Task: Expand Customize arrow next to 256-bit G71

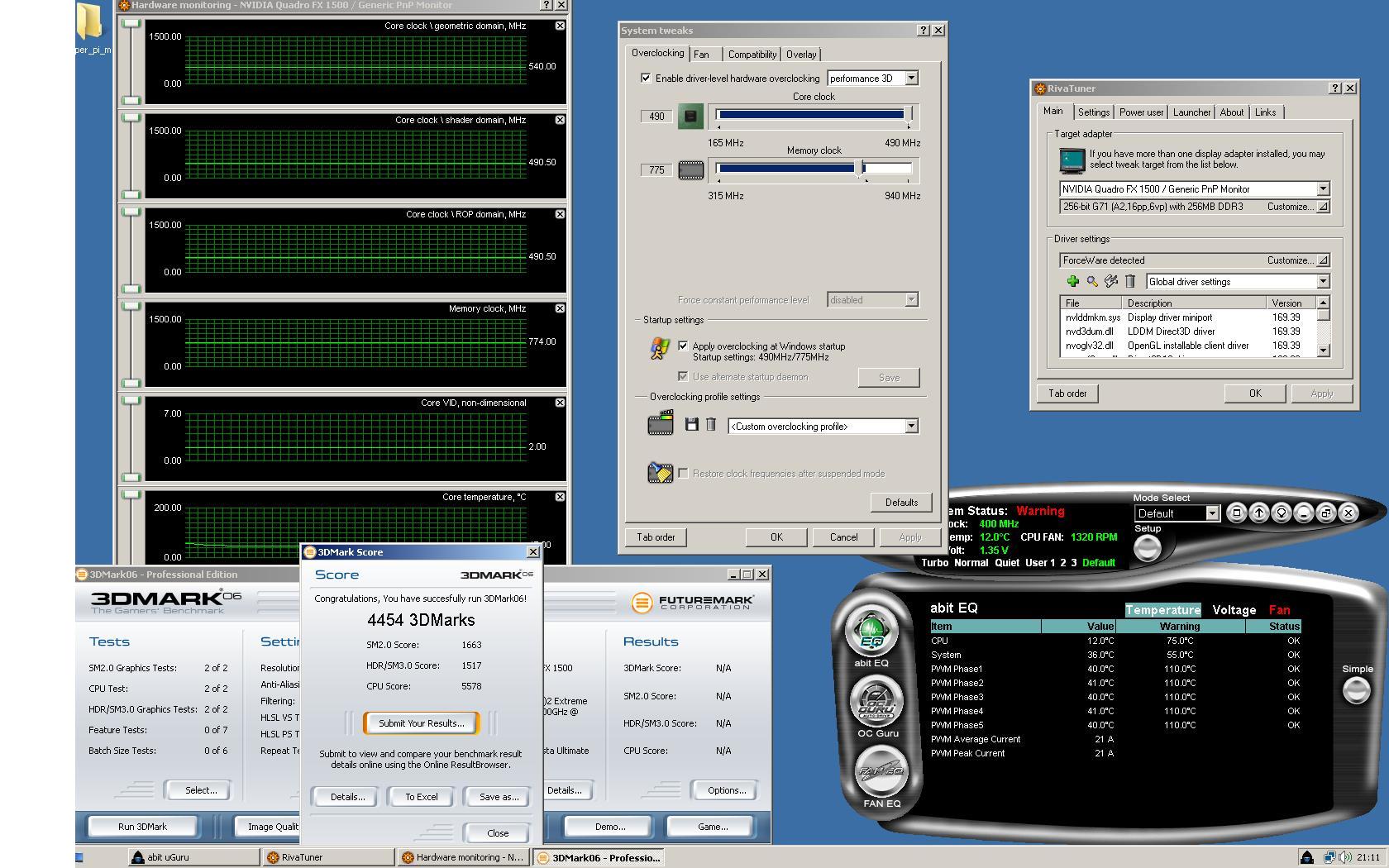Action: (1323, 207)
